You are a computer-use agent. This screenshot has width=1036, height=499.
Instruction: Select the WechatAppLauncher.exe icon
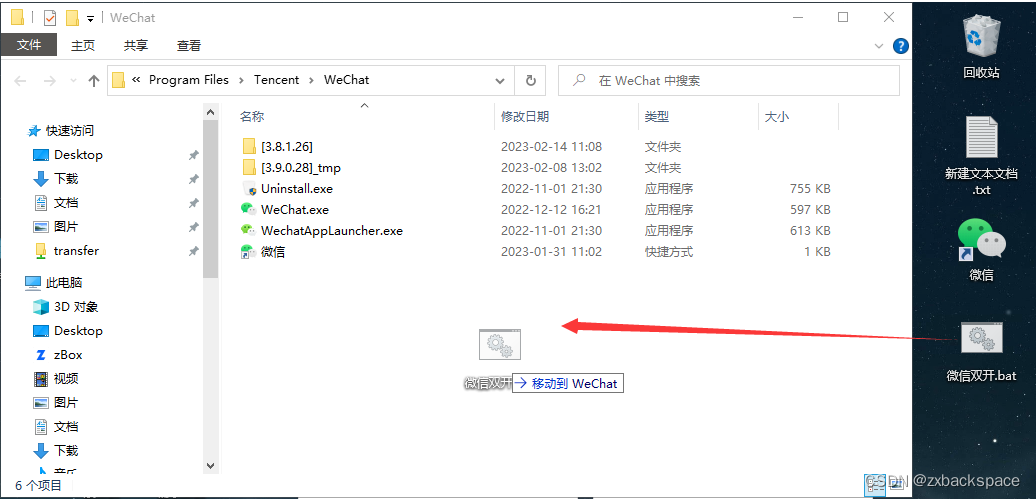[248, 230]
